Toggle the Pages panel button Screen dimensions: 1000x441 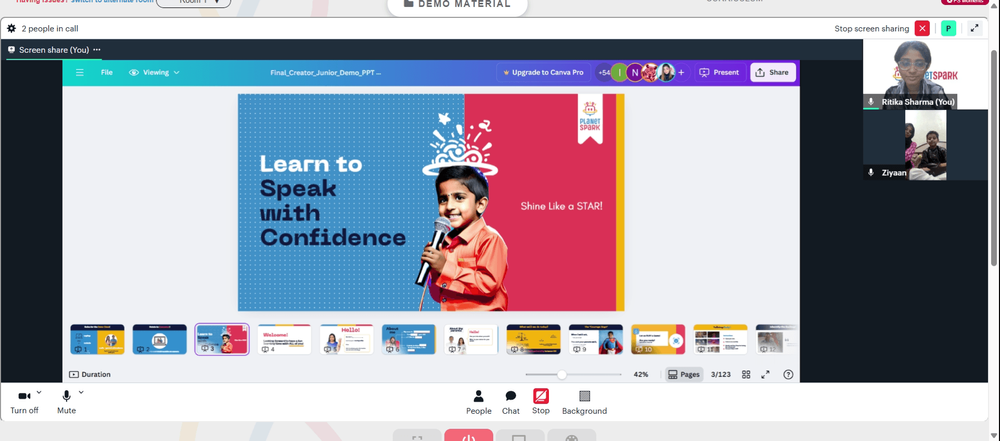click(684, 375)
